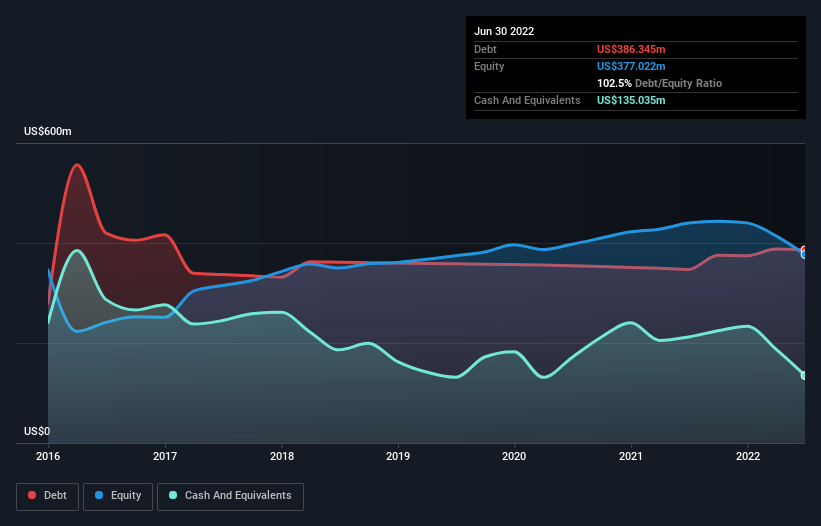Click the teal Cash legend dot

click(173, 495)
